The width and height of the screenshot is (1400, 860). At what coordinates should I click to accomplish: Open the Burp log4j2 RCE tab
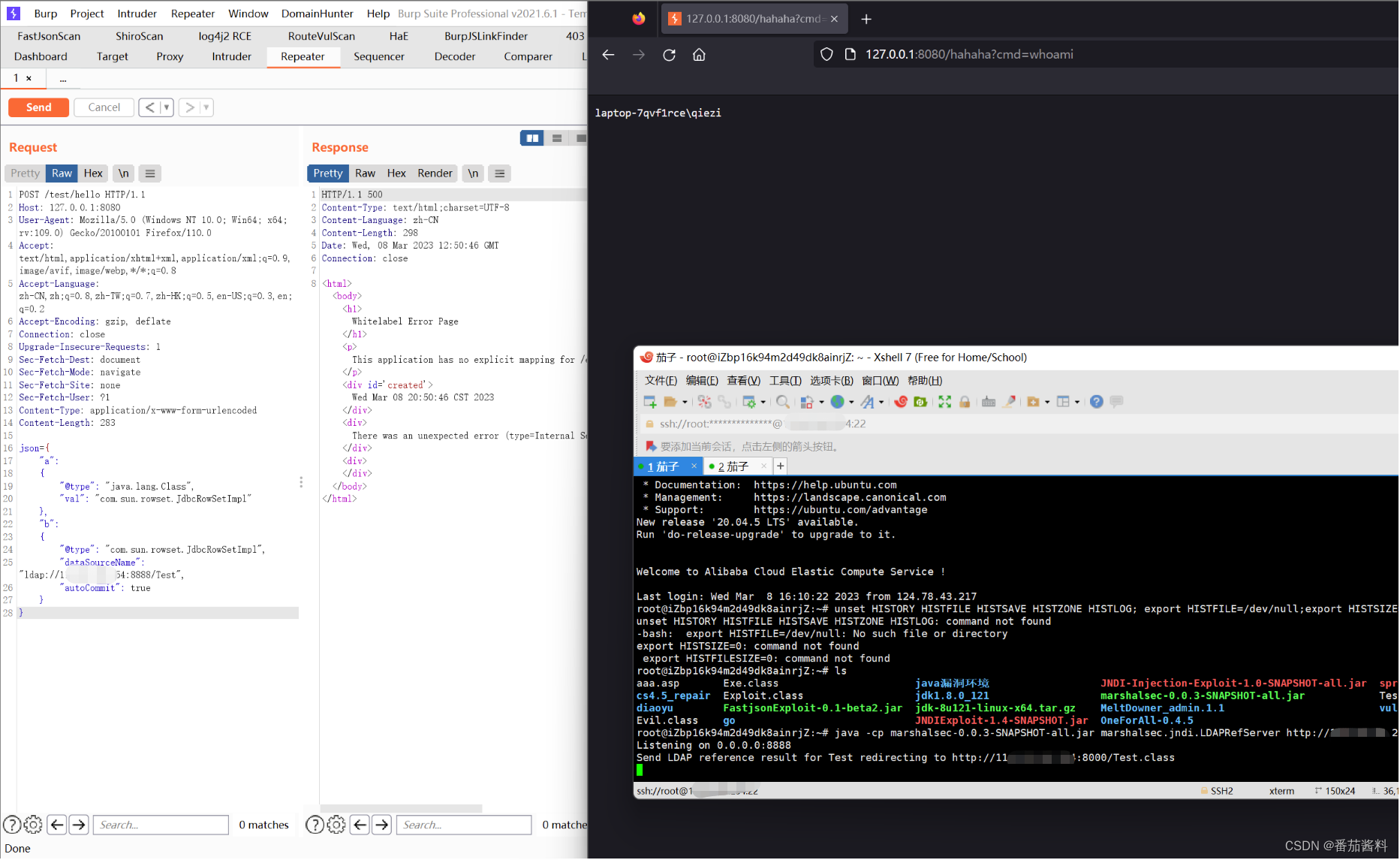click(224, 36)
